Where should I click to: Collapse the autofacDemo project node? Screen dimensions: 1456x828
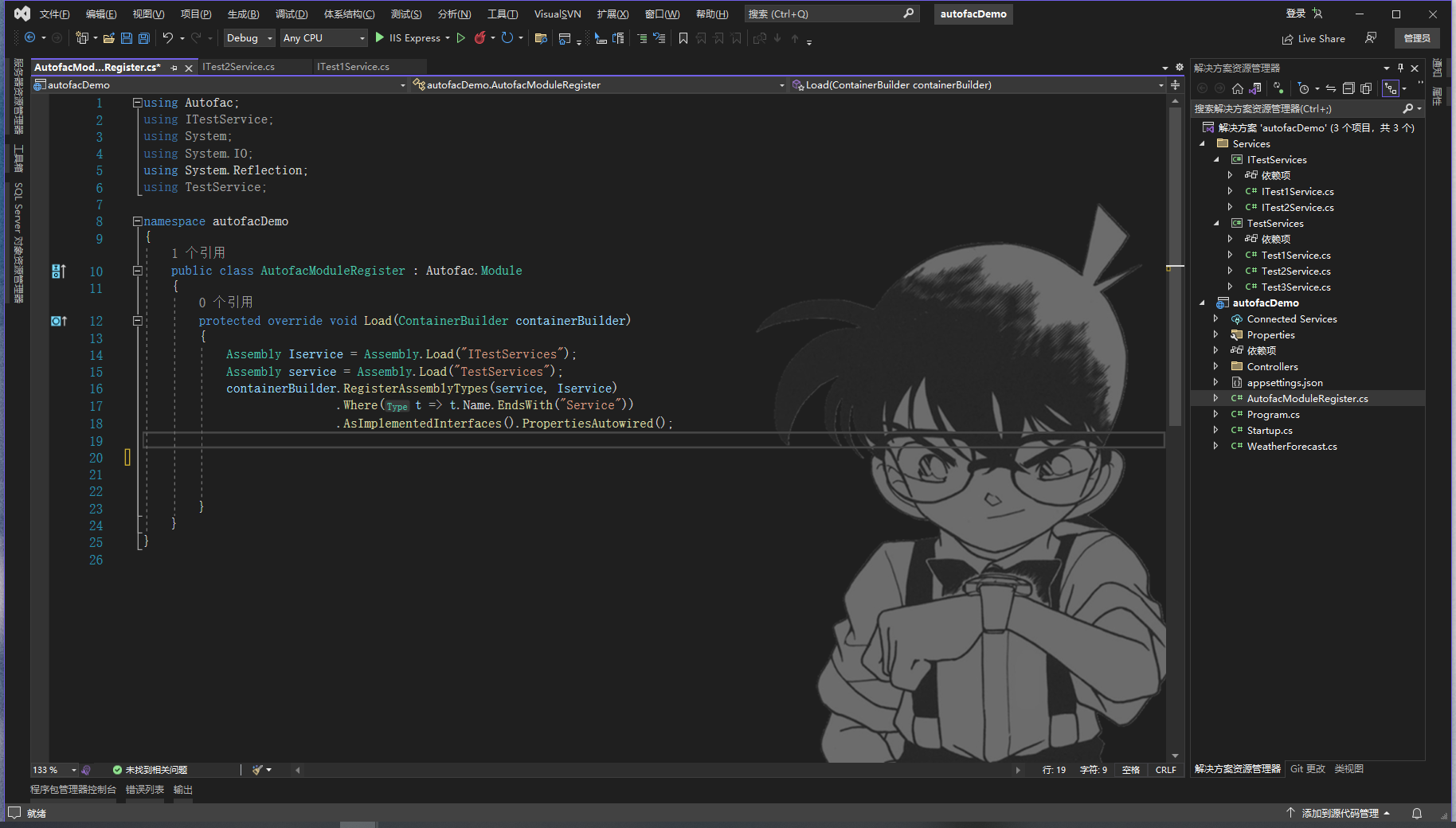click(x=1203, y=303)
